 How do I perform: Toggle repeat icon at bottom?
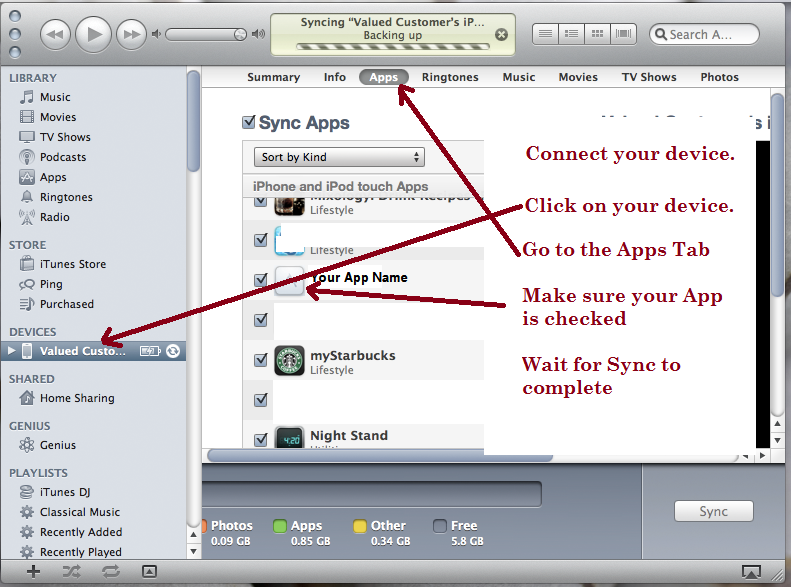[x=110, y=571]
